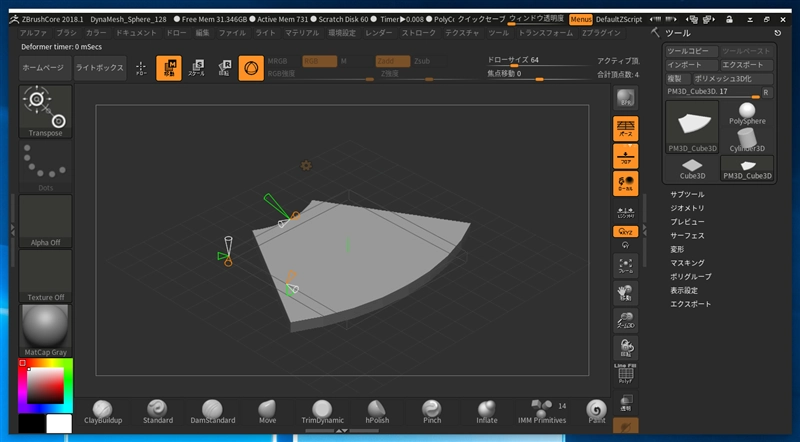Screen dimensions: 800x442
Task: Click the ツールコピー button
Action: pyautogui.click(x=692, y=51)
